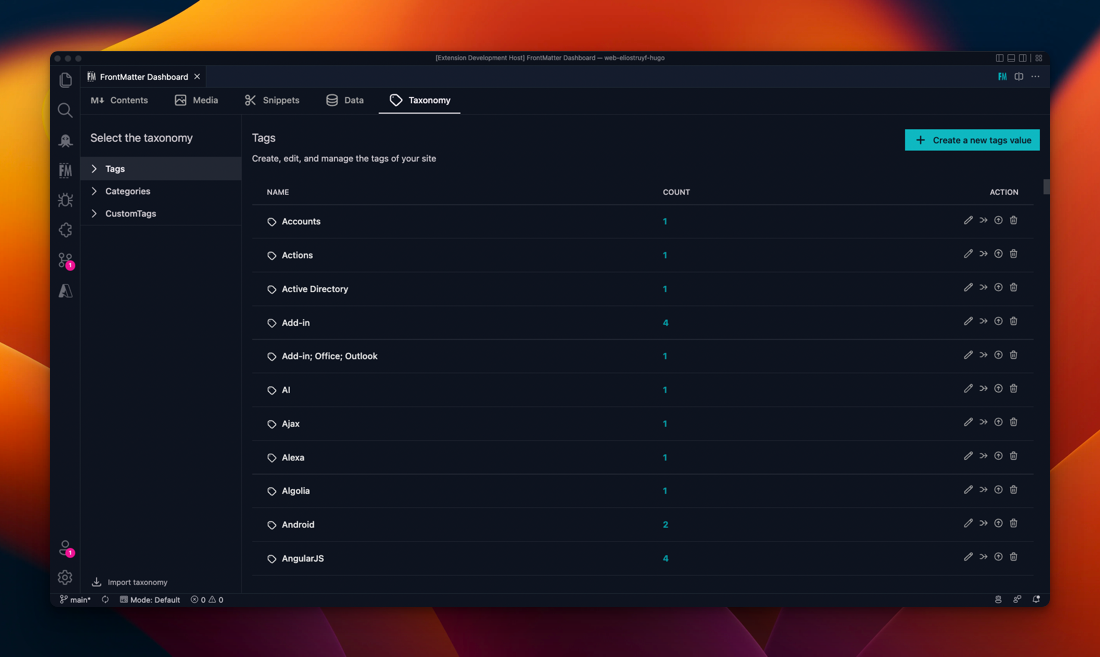Image resolution: width=1100 pixels, height=657 pixels.
Task: Click the main* branch in status bar
Action: 75,600
